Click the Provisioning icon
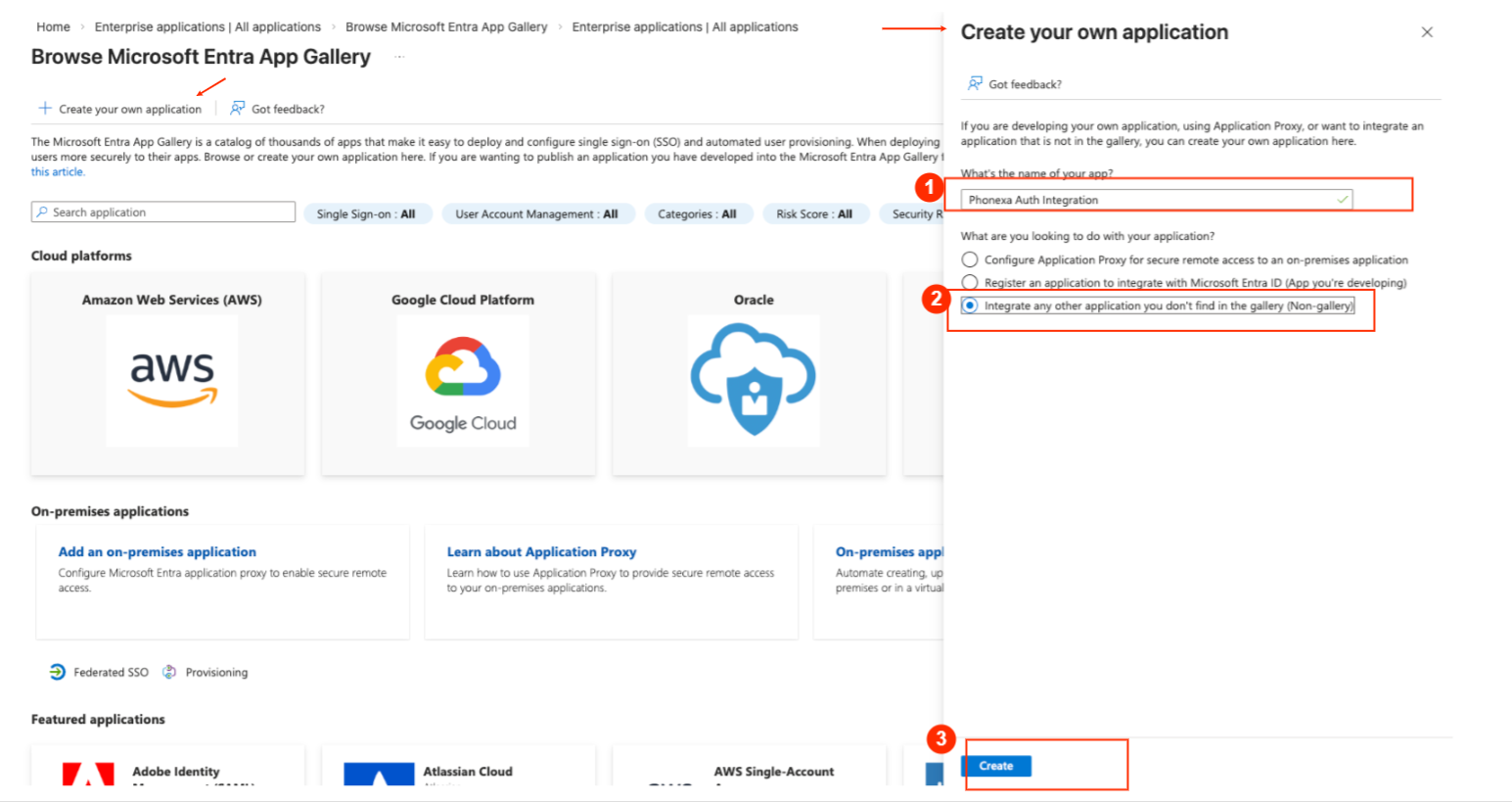 click(169, 672)
